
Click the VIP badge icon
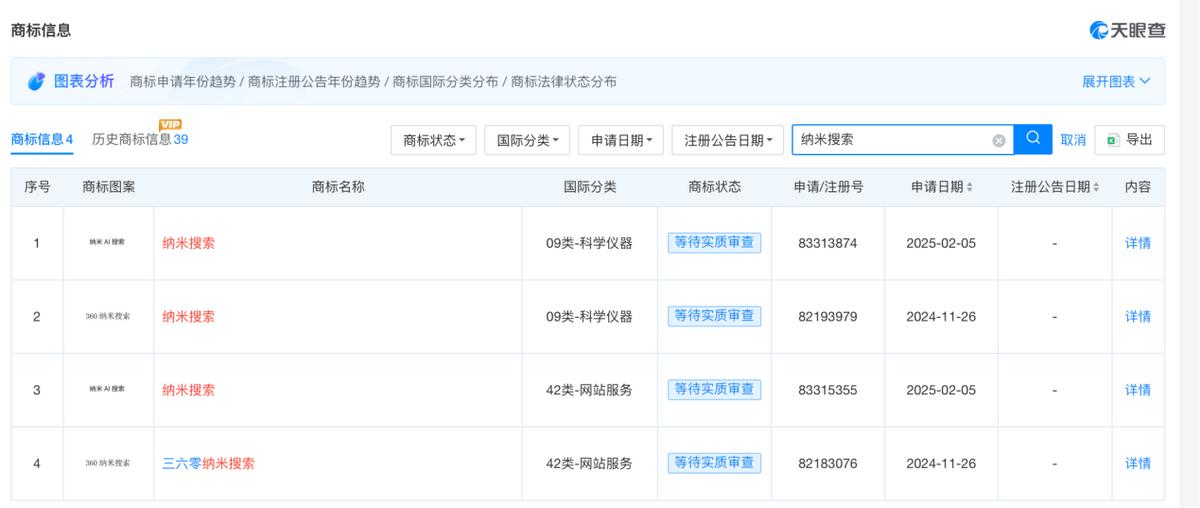coord(170,124)
